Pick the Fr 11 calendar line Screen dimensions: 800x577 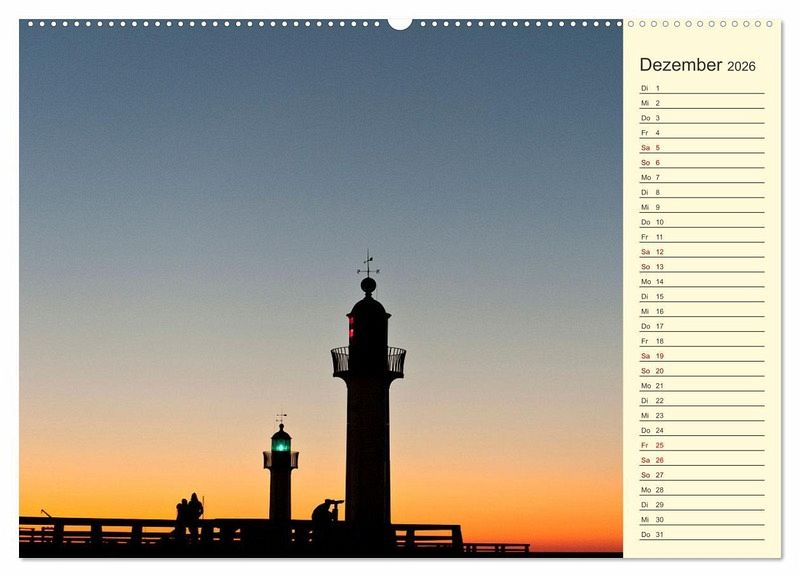[701, 237]
